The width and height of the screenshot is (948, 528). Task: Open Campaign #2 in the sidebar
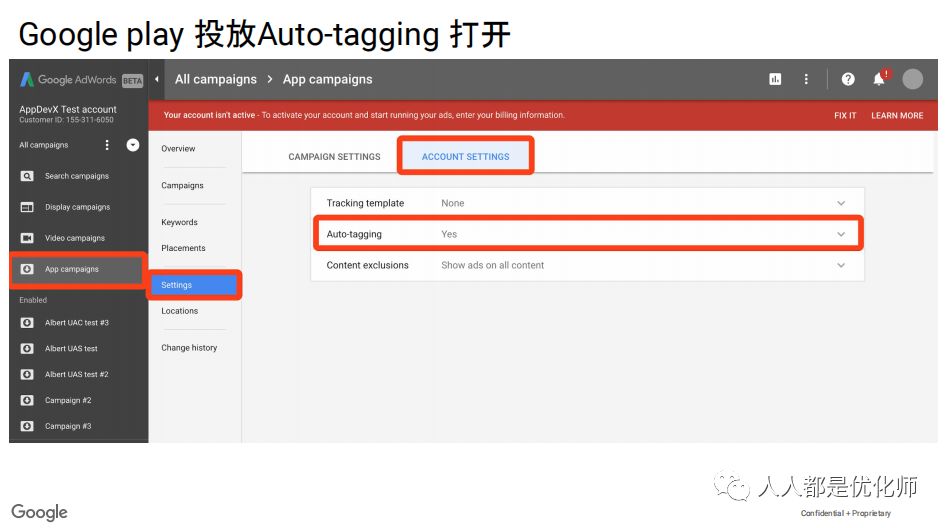[x=68, y=400]
